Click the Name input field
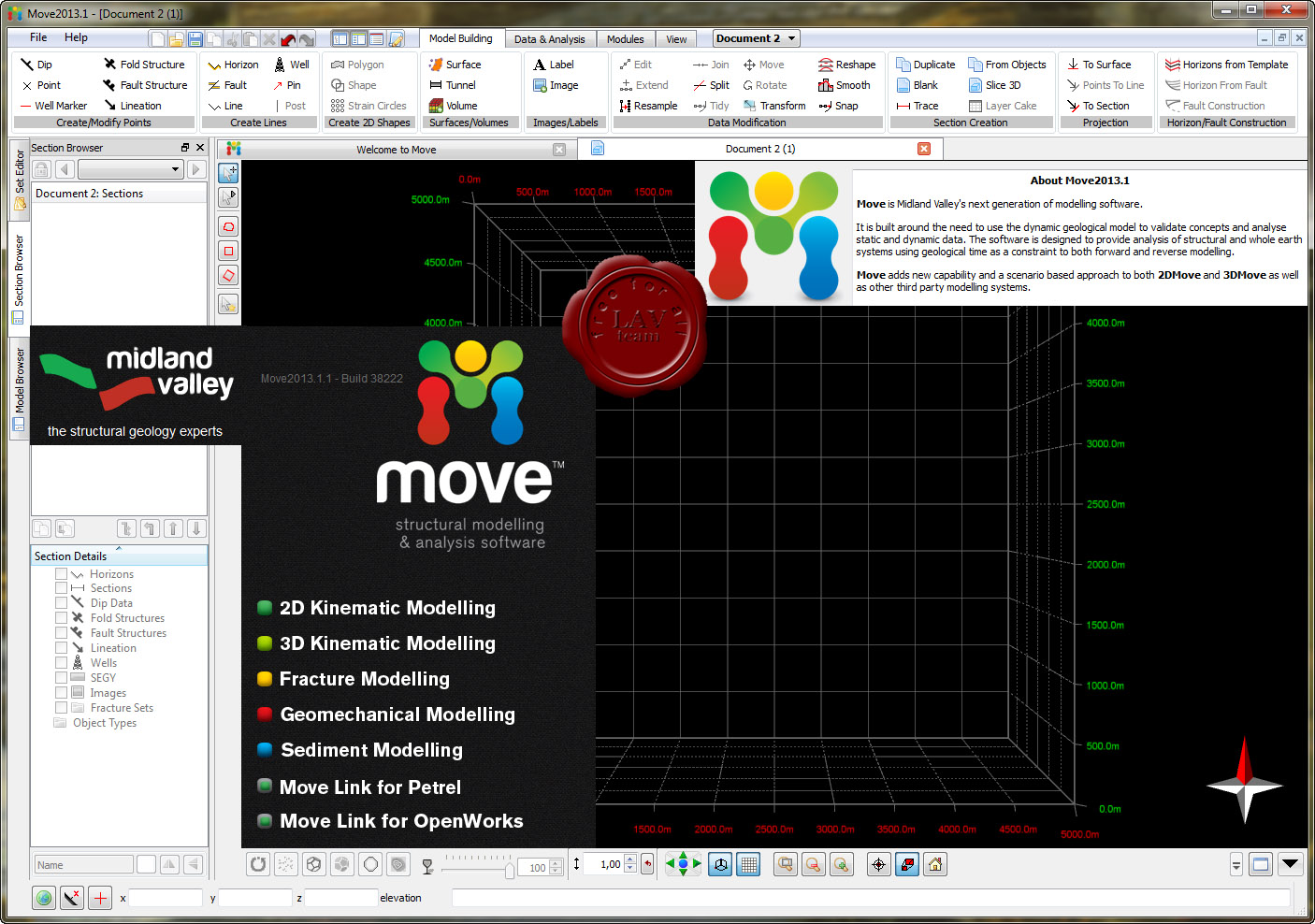This screenshot has width=1315, height=924. pyautogui.click(x=84, y=865)
